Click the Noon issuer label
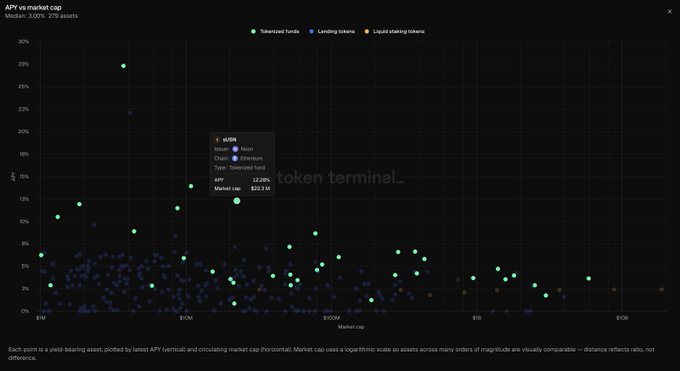Screen dimensions: 680x371 tap(247, 149)
